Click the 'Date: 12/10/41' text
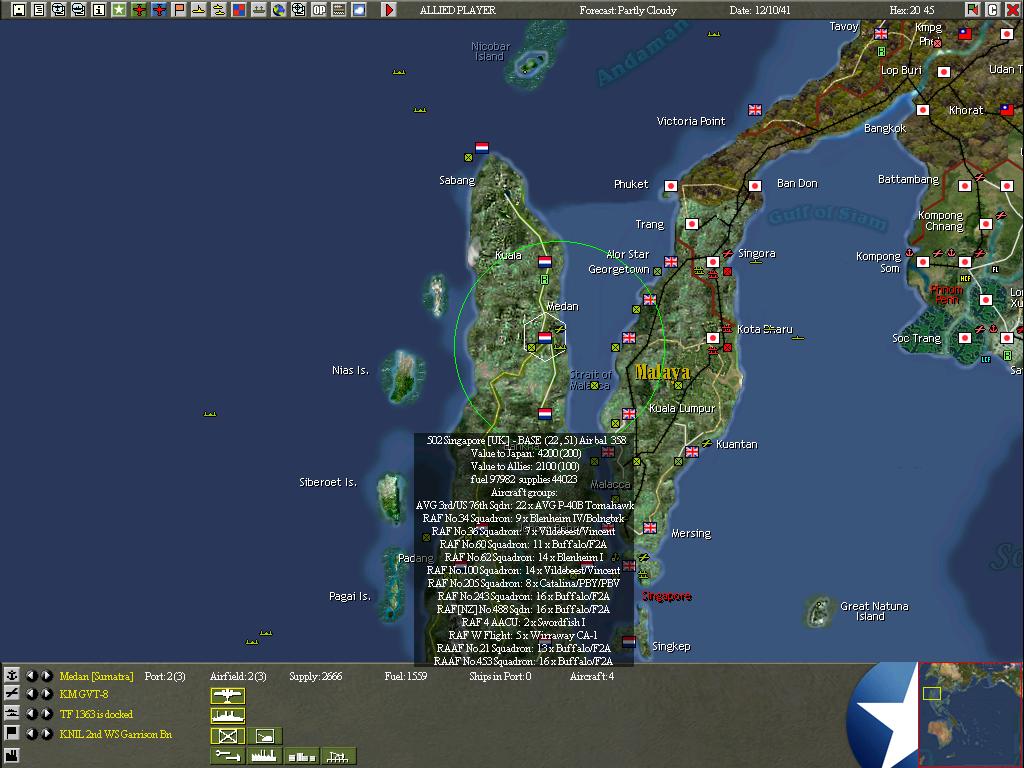The height and width of the screenshot is (768, 1024). [x=760, y=10]
